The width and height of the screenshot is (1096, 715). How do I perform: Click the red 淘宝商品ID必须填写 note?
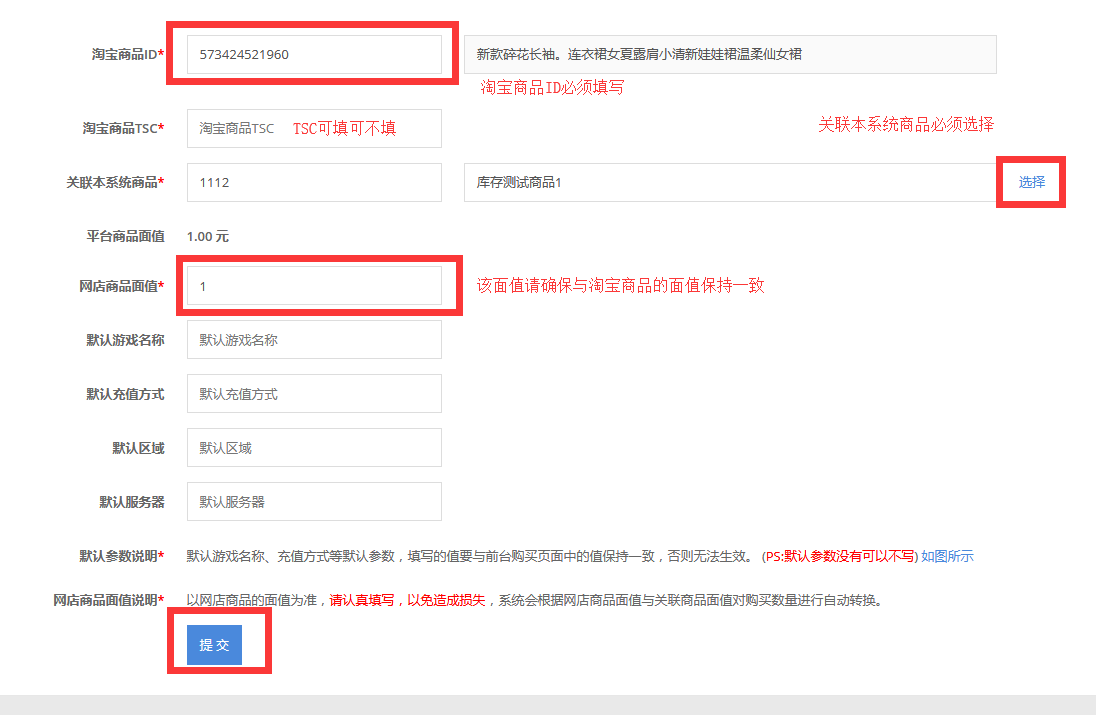552,88
